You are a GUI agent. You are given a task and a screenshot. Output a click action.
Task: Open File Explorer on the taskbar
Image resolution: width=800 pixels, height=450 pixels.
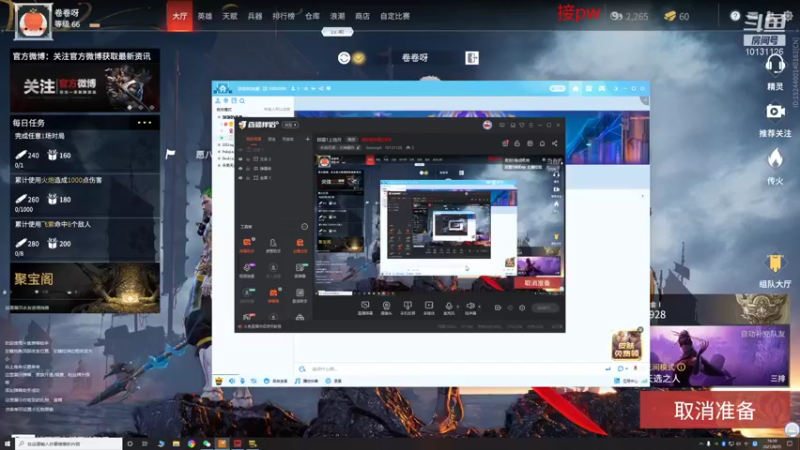point(176,444)
